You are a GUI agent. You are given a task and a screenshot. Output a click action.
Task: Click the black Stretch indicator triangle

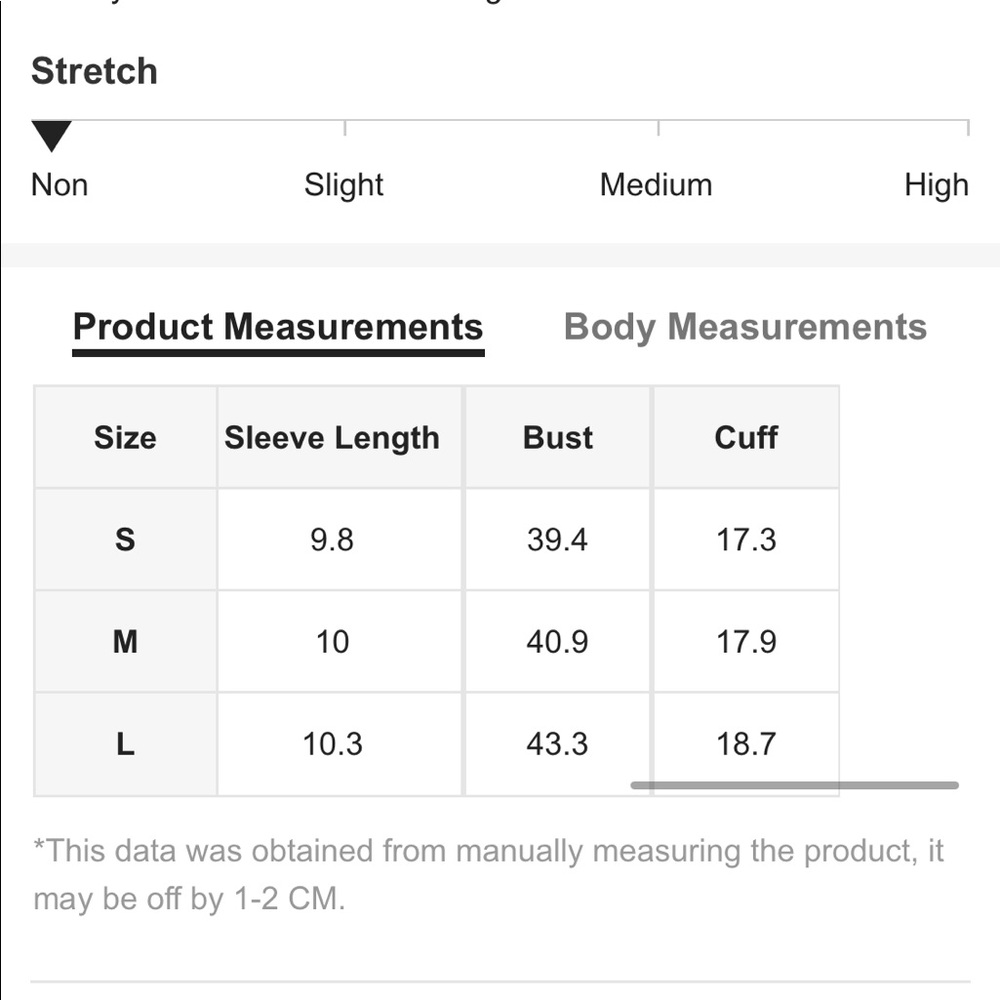[52, 136]
